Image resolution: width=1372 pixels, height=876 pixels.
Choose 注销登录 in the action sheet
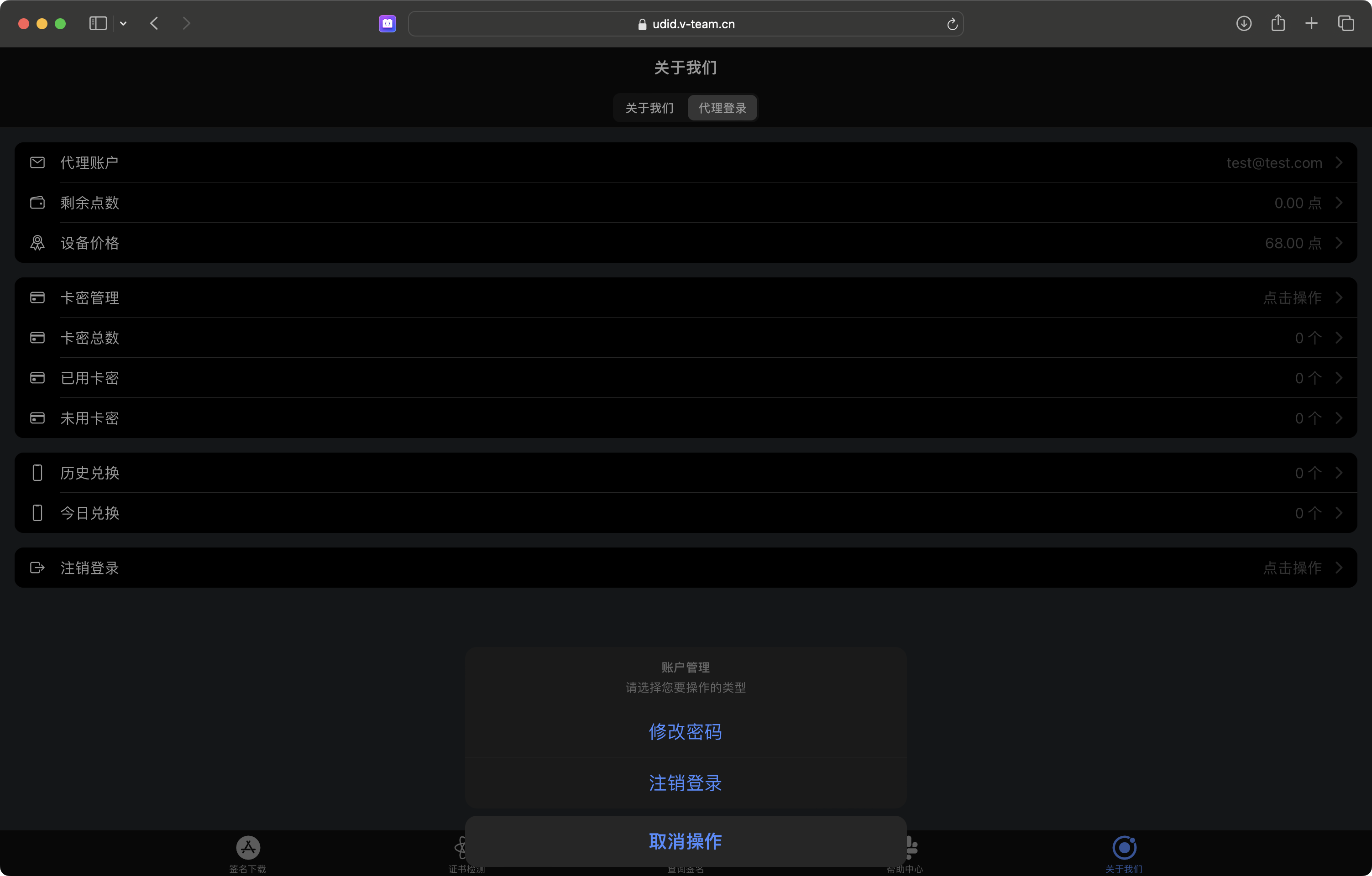[686, 783]
